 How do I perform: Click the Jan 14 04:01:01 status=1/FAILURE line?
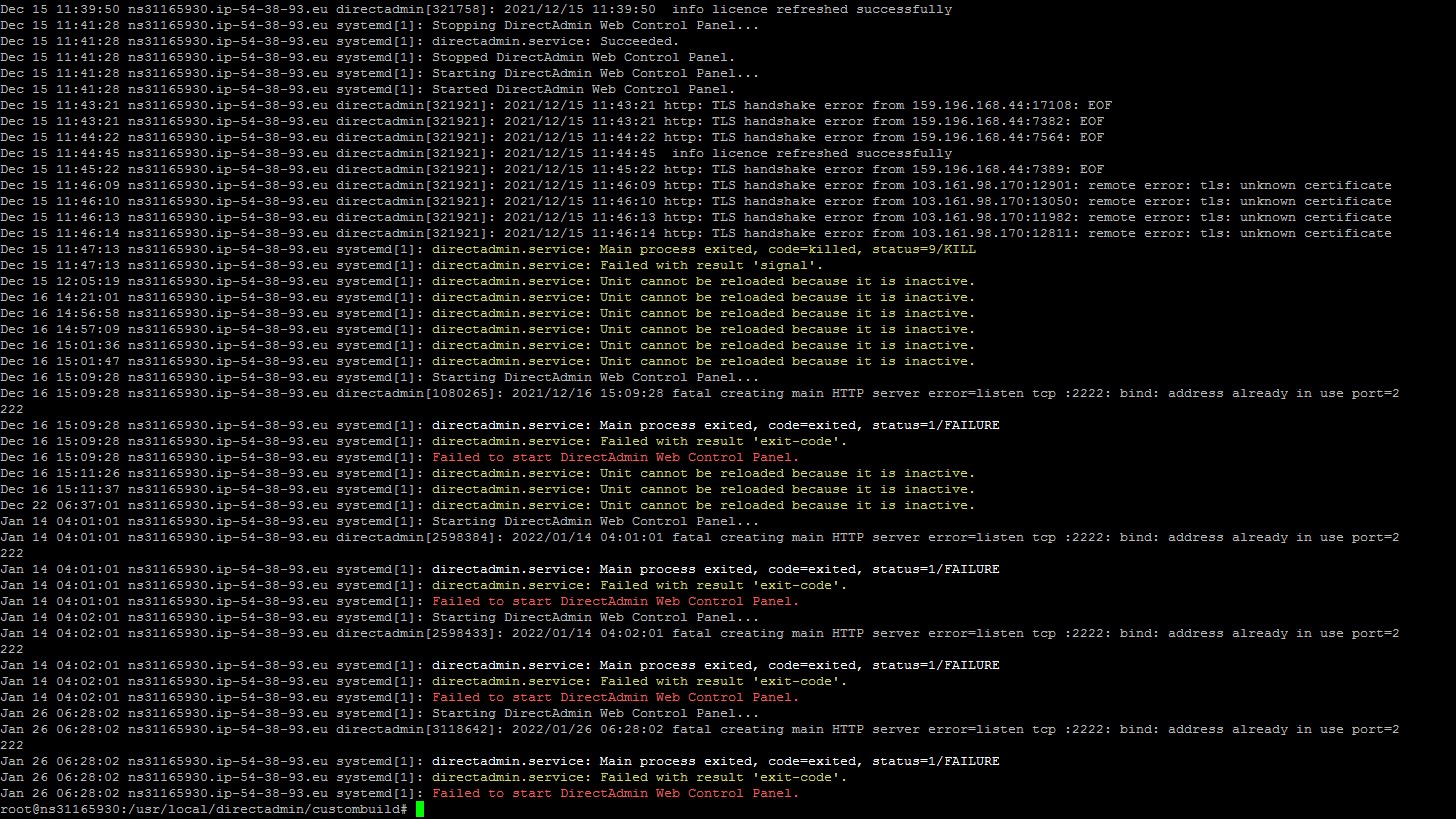[500, 569]
